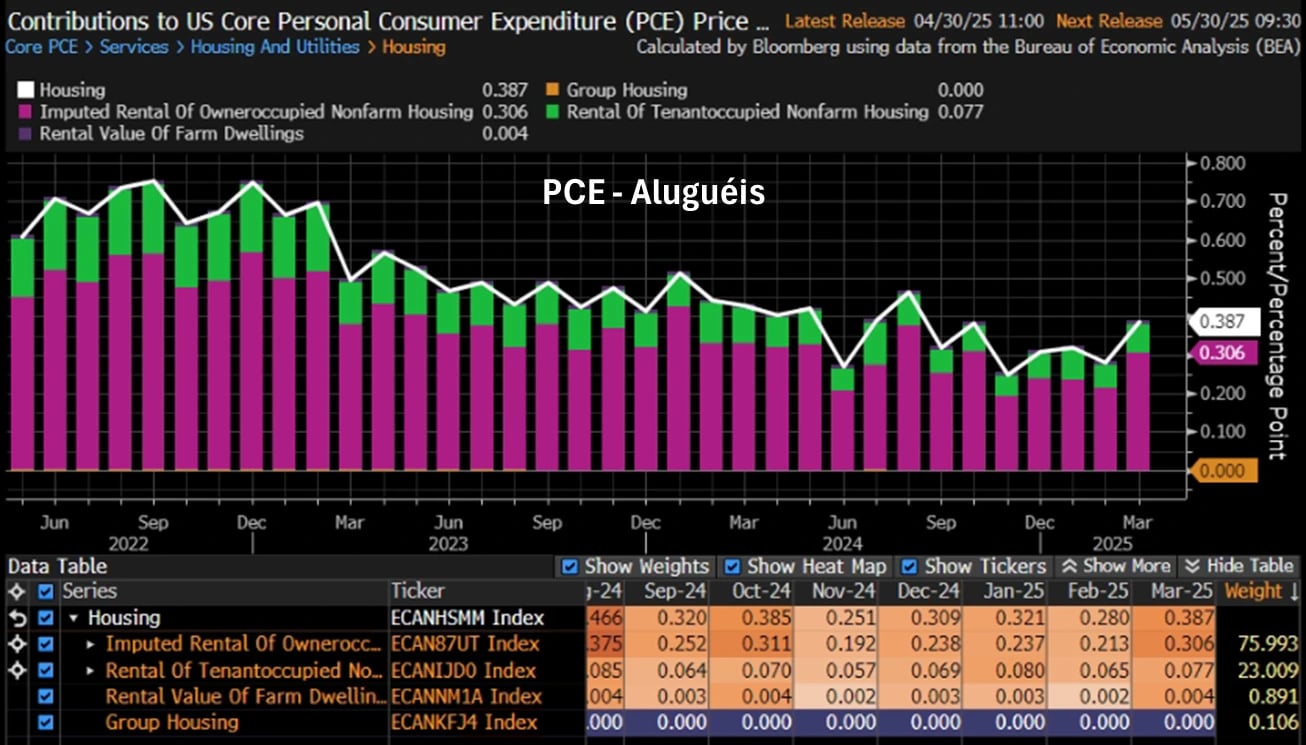Click the Oct-24 column header
The image size is (1306, 745).
coord(763,591)
